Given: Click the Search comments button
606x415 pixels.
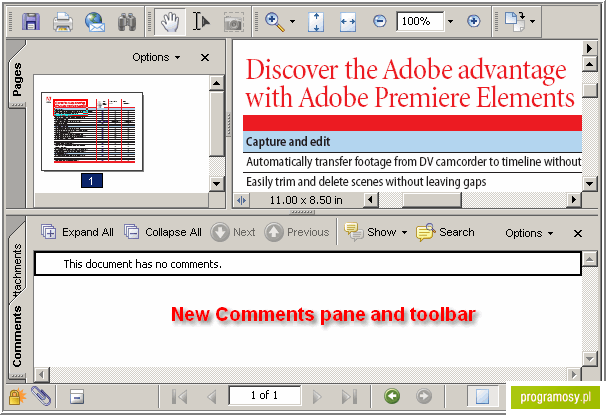Looking at the screenshot, I should (x=445, y=232).
